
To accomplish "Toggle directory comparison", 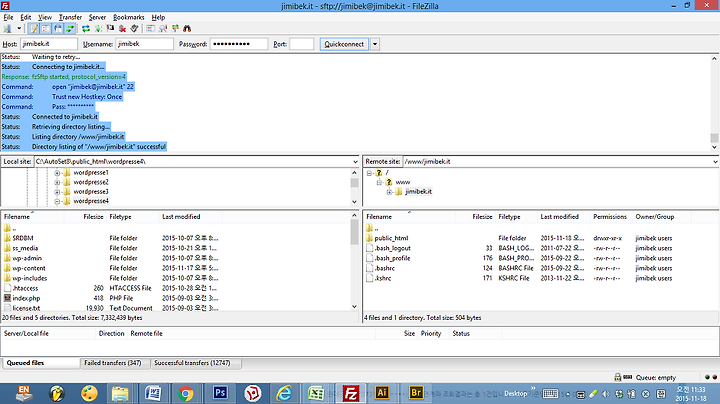I will point(163,28).
